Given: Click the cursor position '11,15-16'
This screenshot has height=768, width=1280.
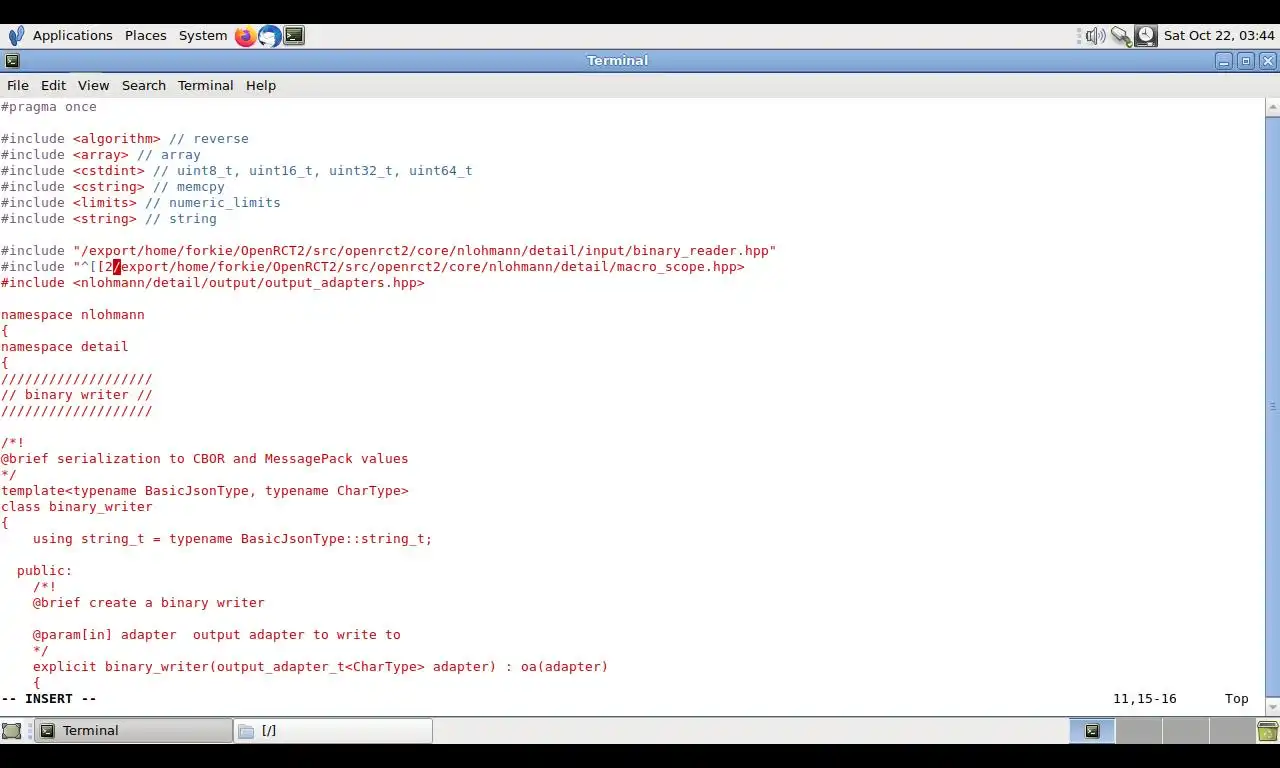Looking at the screenshot, I should [1145, 699].
